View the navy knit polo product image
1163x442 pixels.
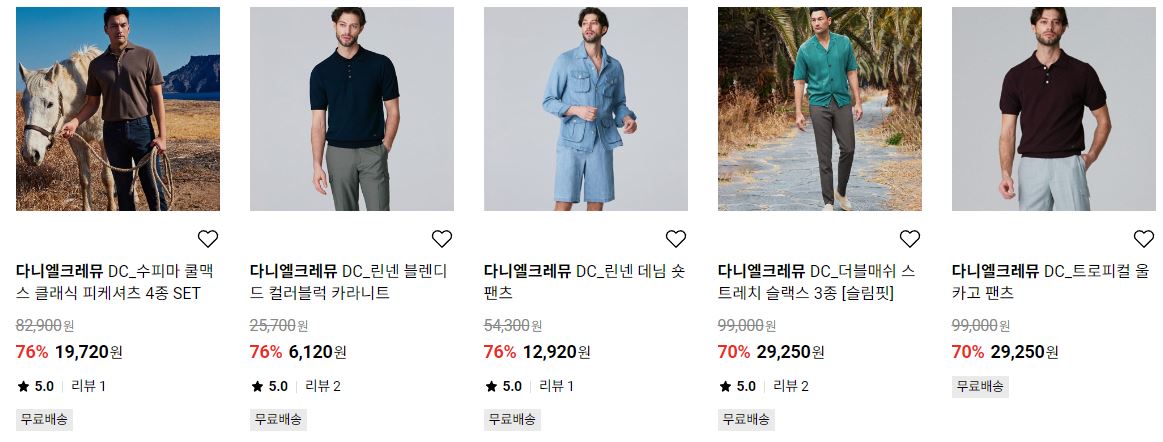352,109
